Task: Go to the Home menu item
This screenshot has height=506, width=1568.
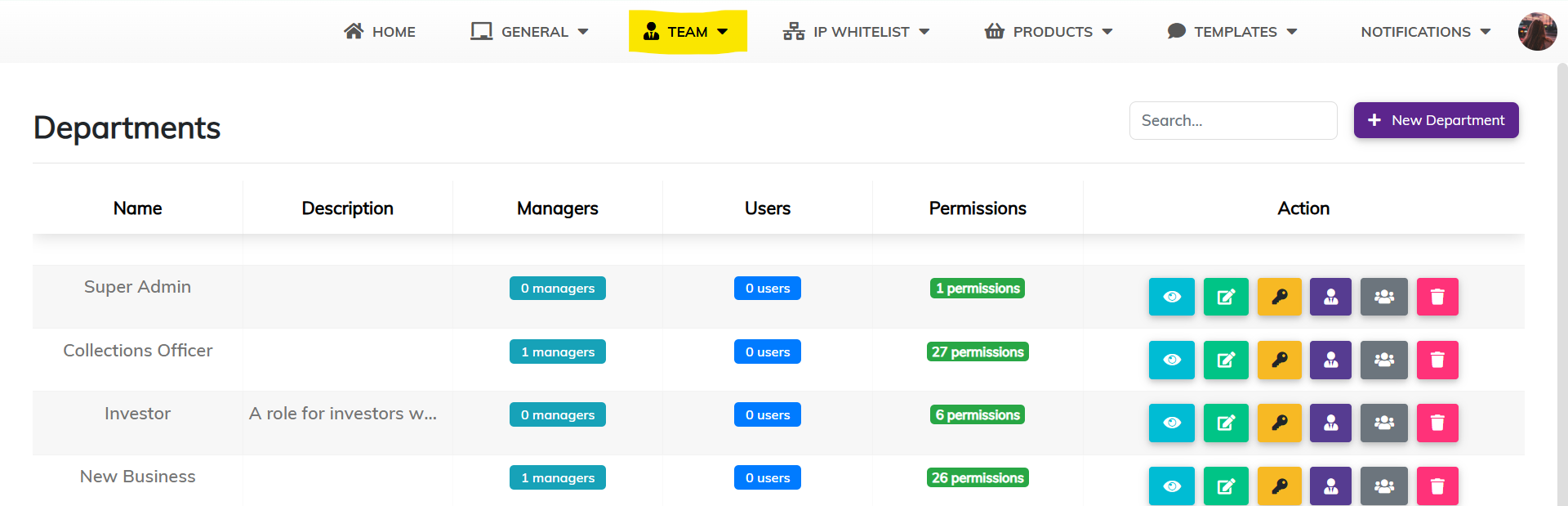Action: (x=380, y=32)
